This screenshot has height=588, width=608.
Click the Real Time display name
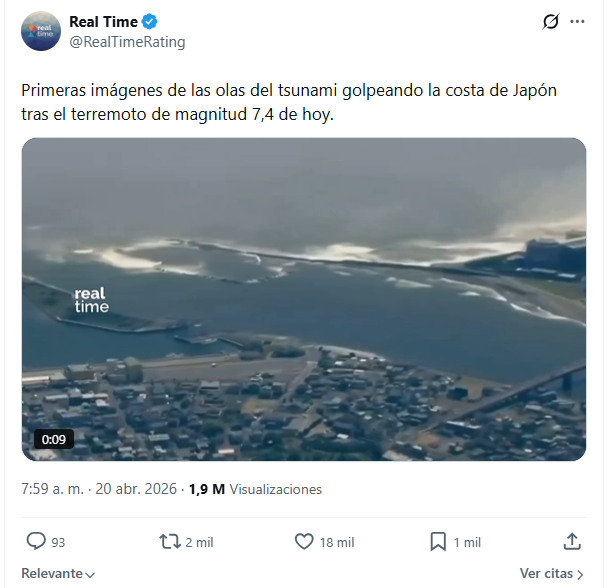(103, 22)
